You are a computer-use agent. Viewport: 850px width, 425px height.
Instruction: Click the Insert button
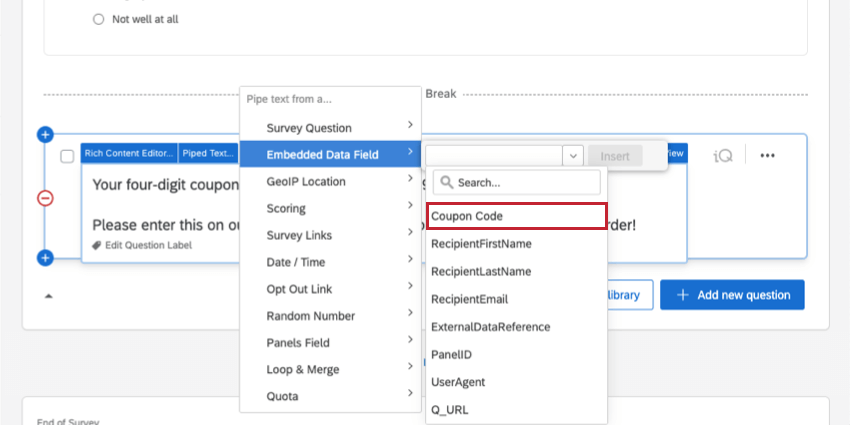[615, 156]
